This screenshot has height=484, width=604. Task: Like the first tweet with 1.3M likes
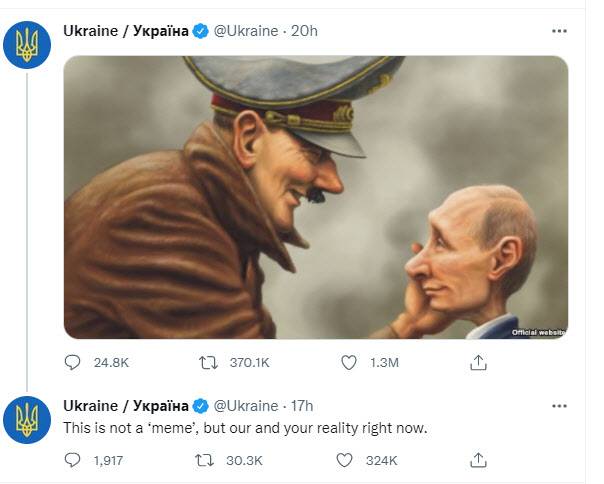pos(349,363)
